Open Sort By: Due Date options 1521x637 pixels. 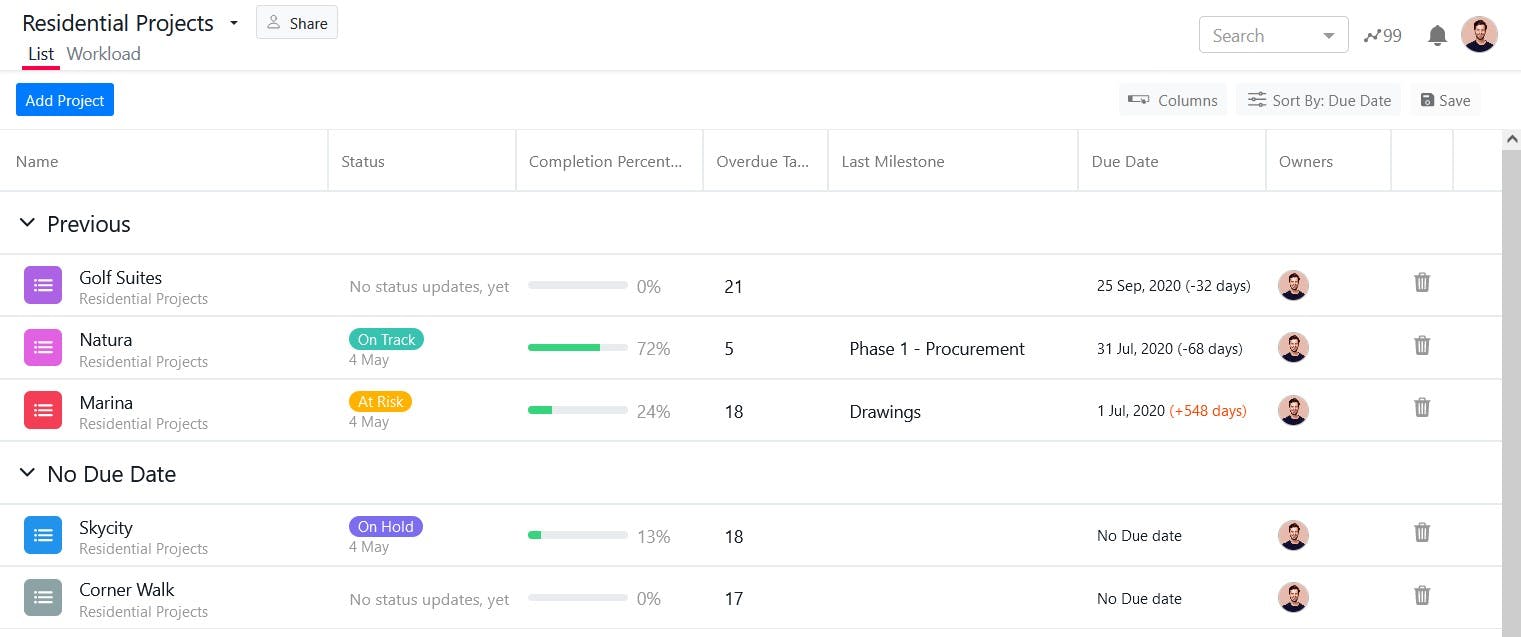point(1319,100)
